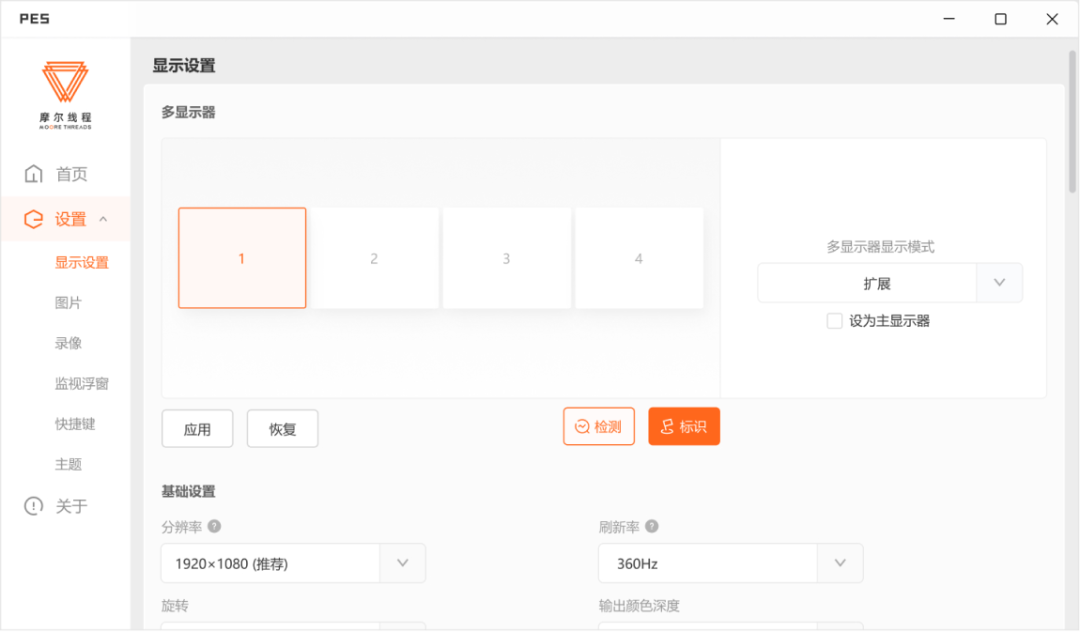Click the arrow of the 扩展 dropdown

coord(999,283)
